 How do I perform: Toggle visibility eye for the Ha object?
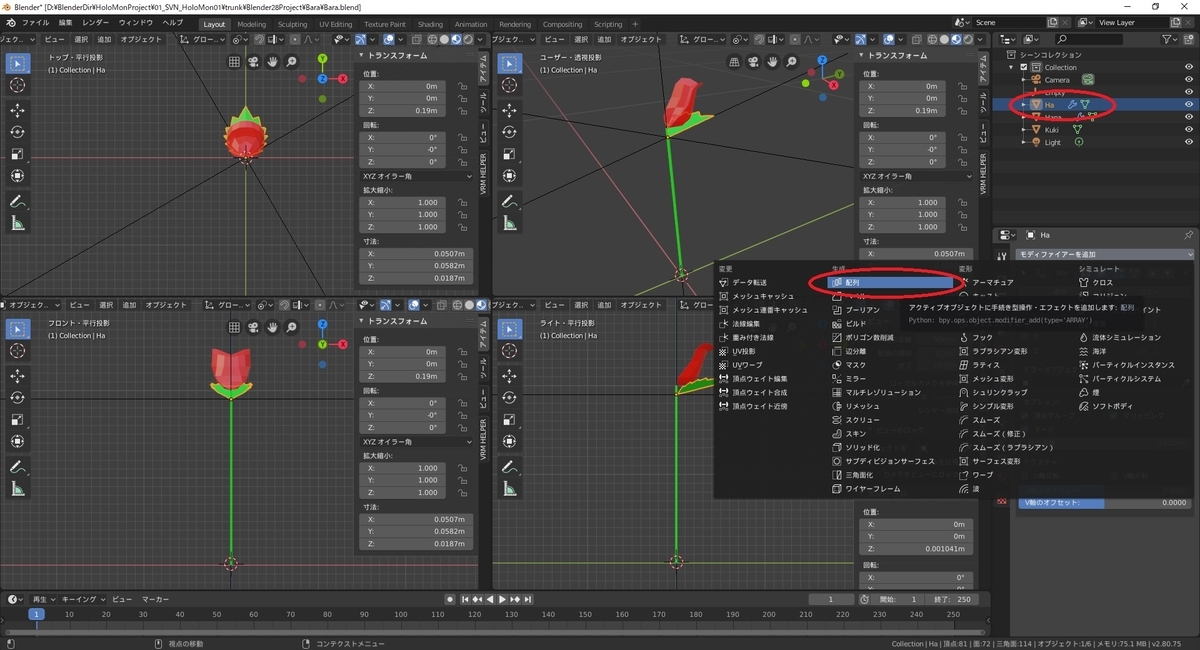click(1189, 104)
